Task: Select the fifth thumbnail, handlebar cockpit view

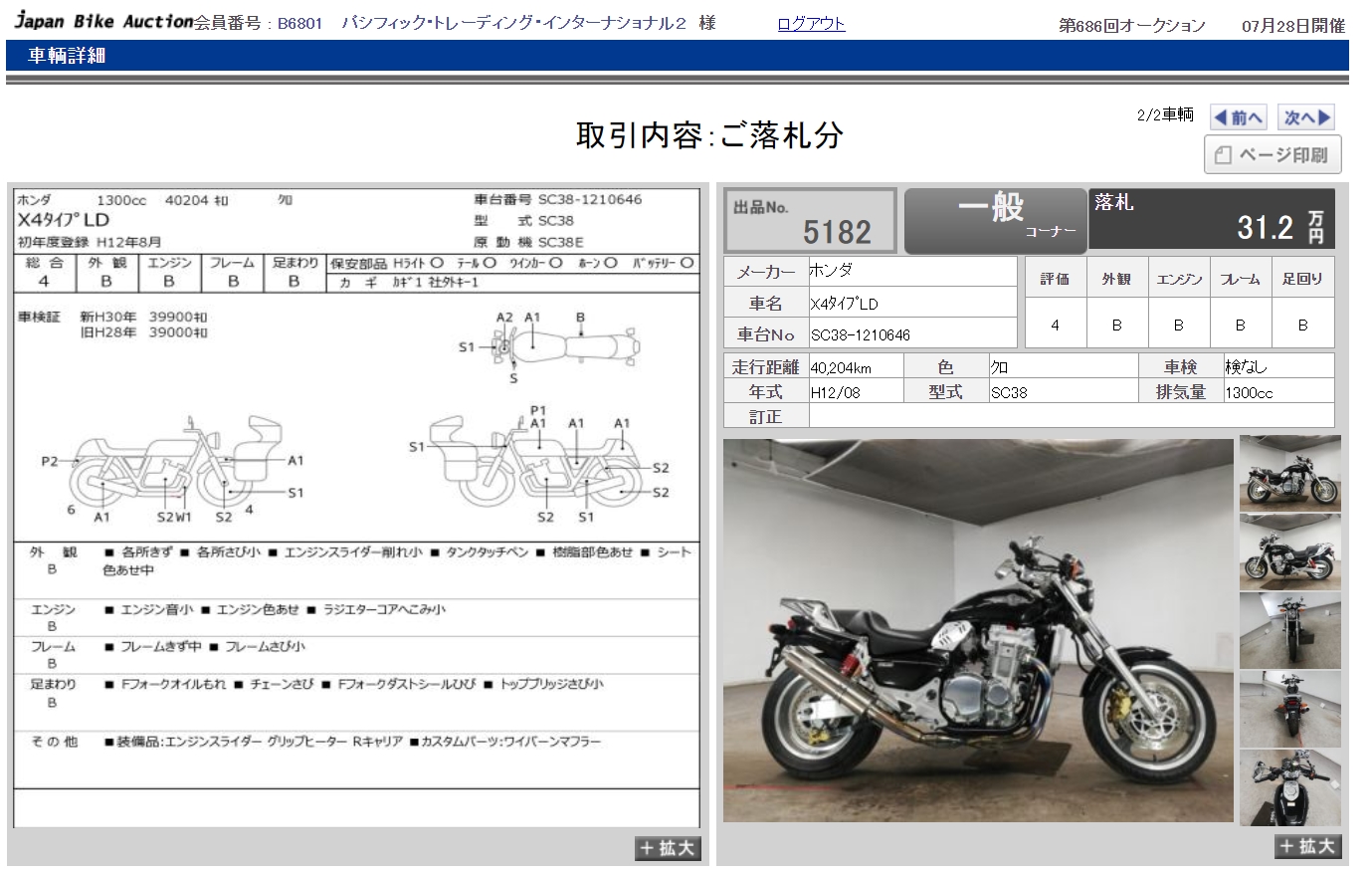Action: [1289, 787]
